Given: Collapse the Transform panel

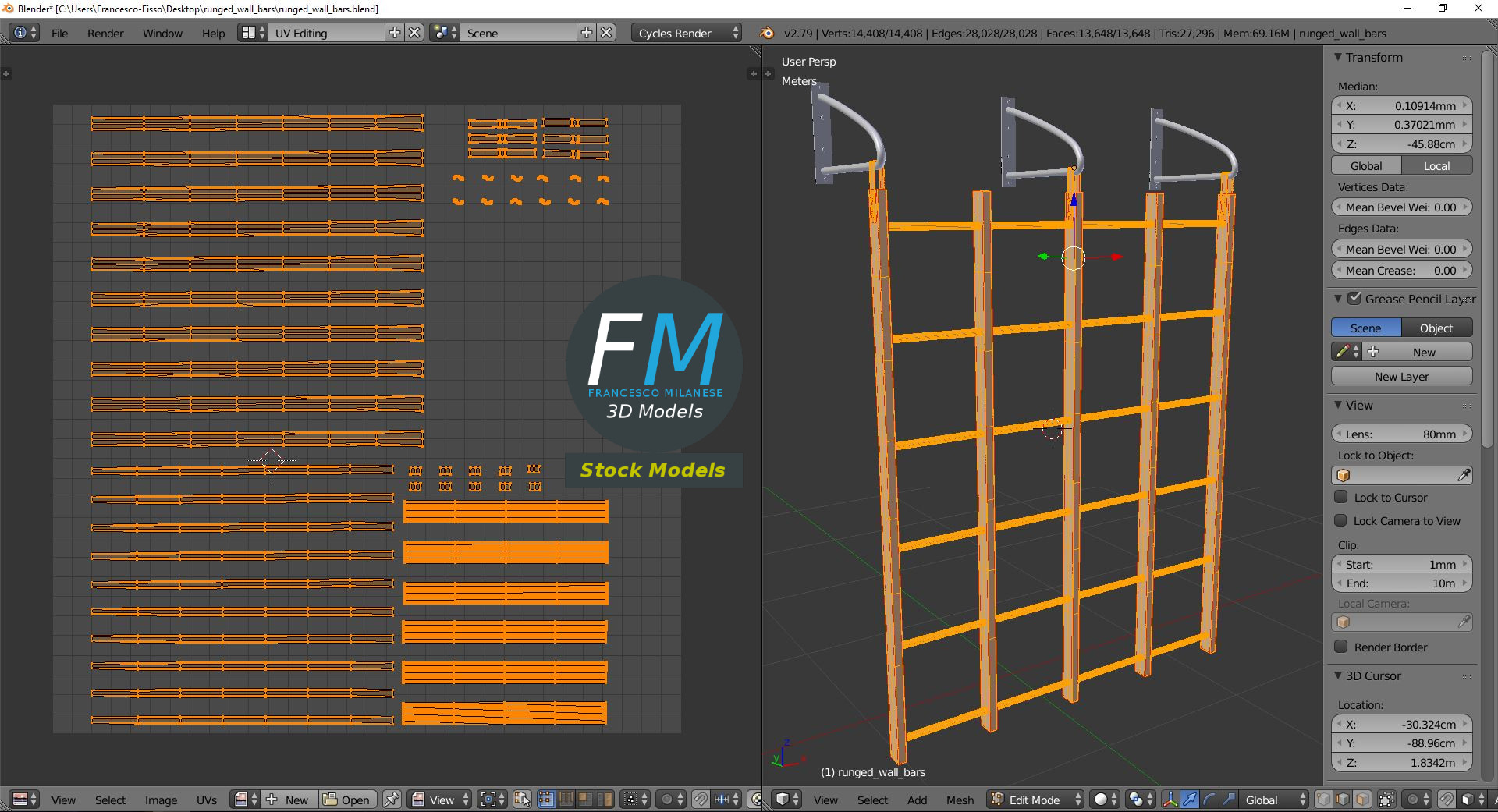Looking at the screenshot, I should (x=1338, y=57).
